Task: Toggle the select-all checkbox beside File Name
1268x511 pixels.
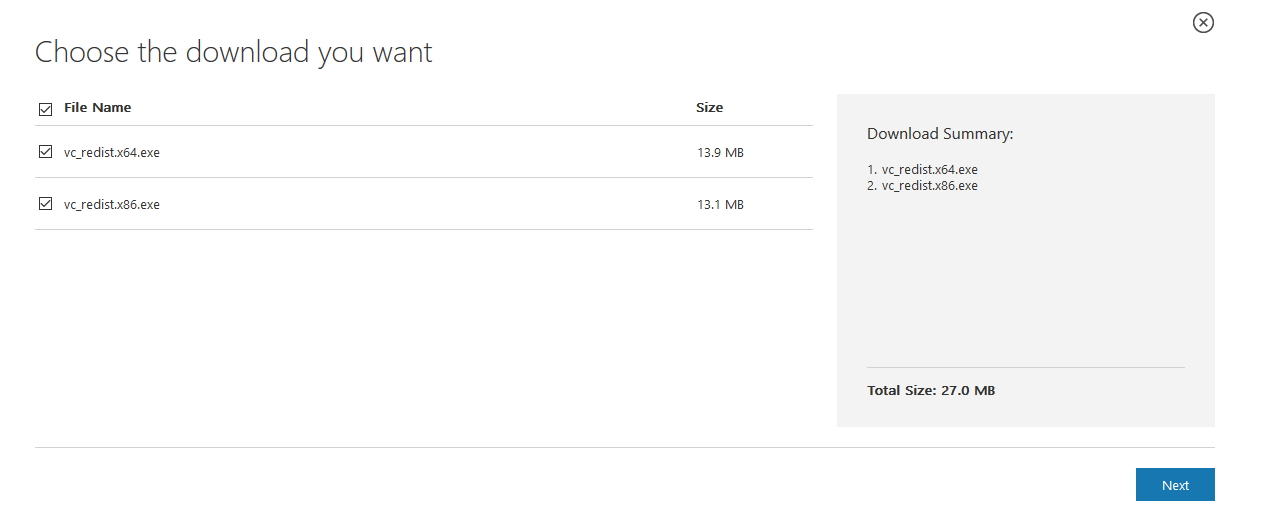Action: 45,109
